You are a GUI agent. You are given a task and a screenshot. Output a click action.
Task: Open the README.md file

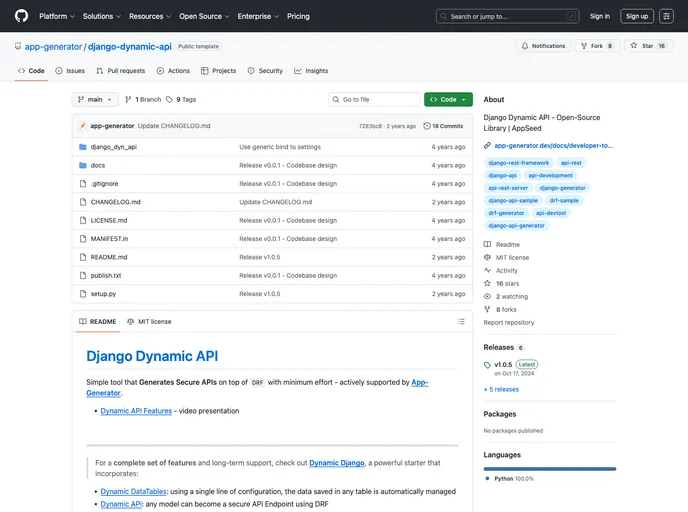pyautogui.click(x=109, y=257)
